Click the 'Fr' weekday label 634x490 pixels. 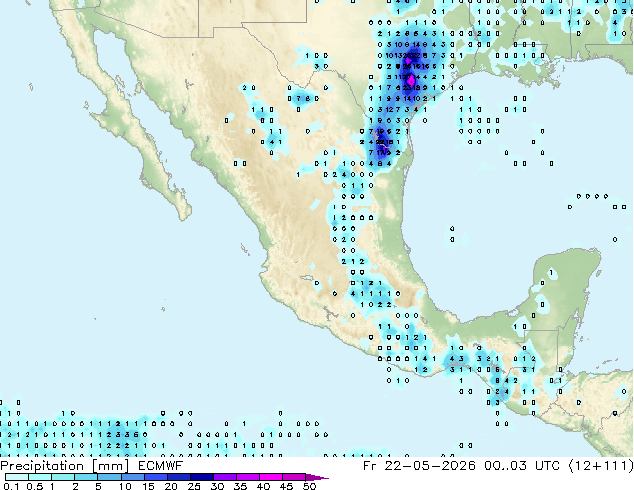coord(370,466)
